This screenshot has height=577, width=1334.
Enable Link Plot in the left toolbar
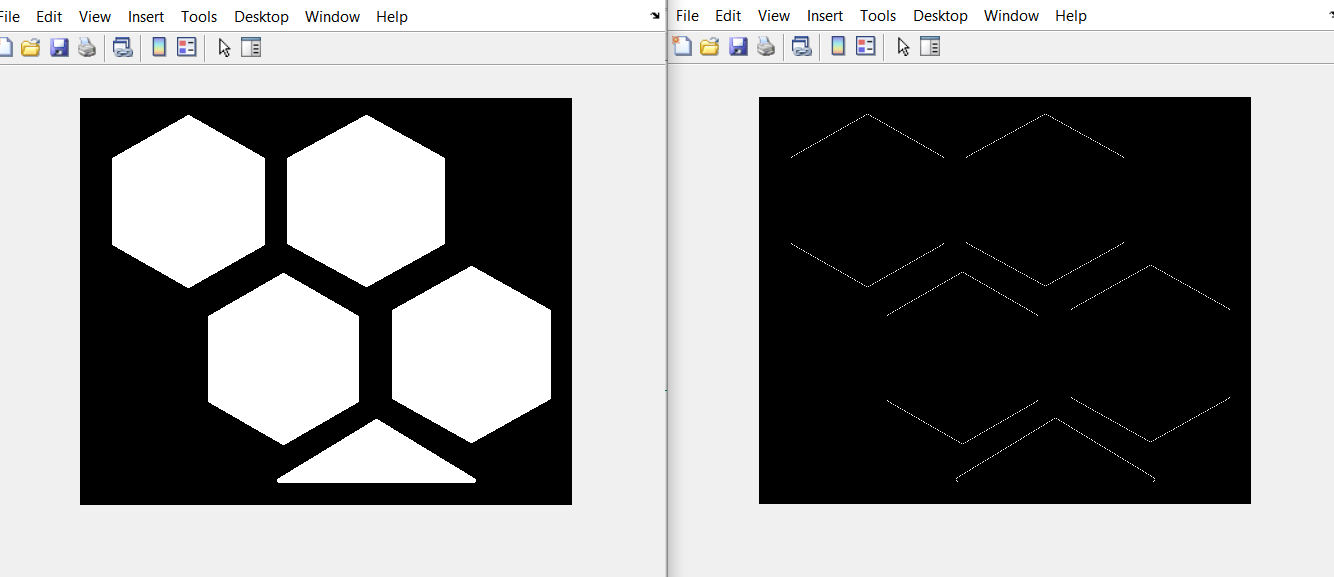pyautogui.click(x=122, y=47)
